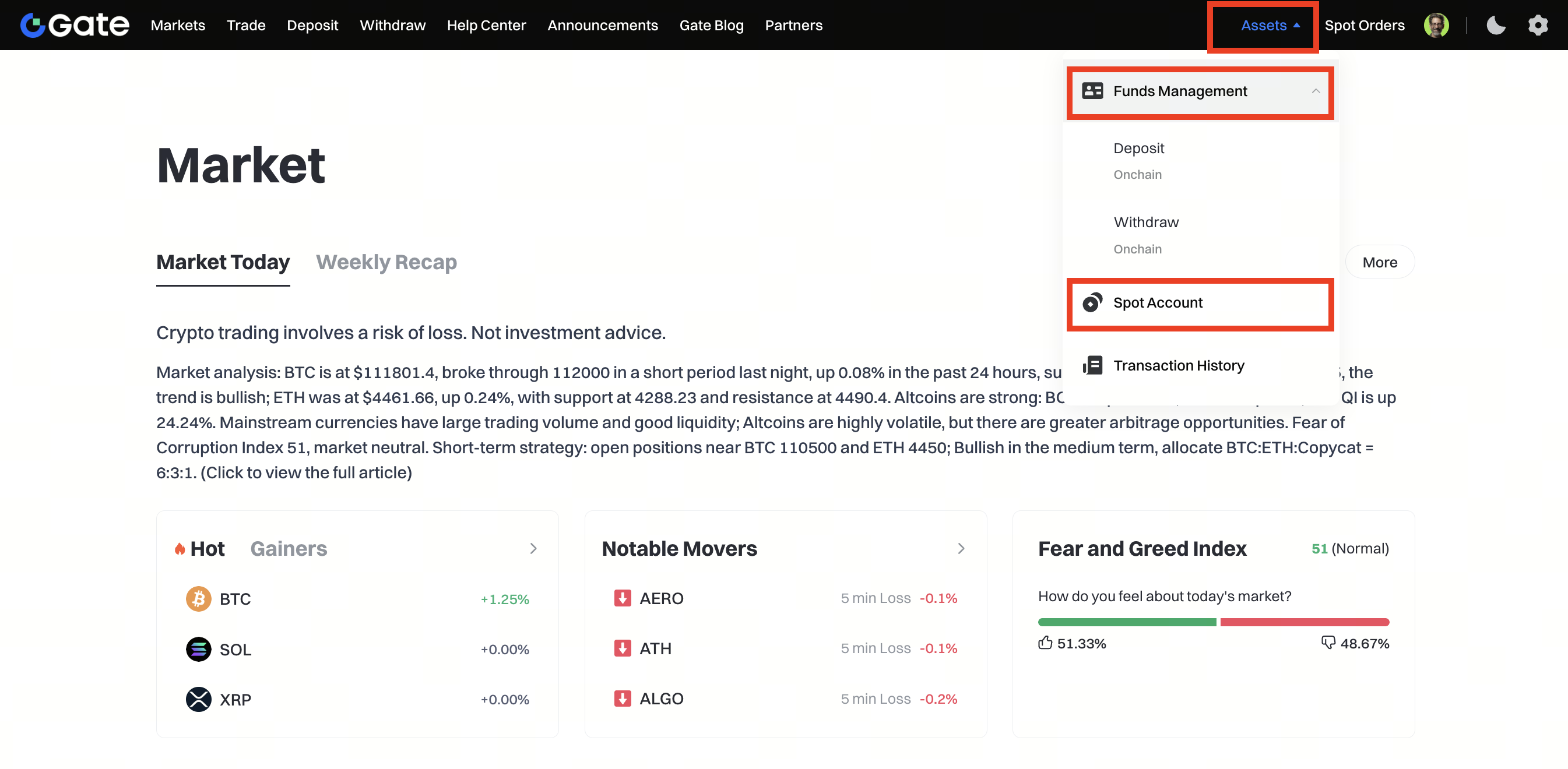Open Transaction History menu item

click(1179, 365)
